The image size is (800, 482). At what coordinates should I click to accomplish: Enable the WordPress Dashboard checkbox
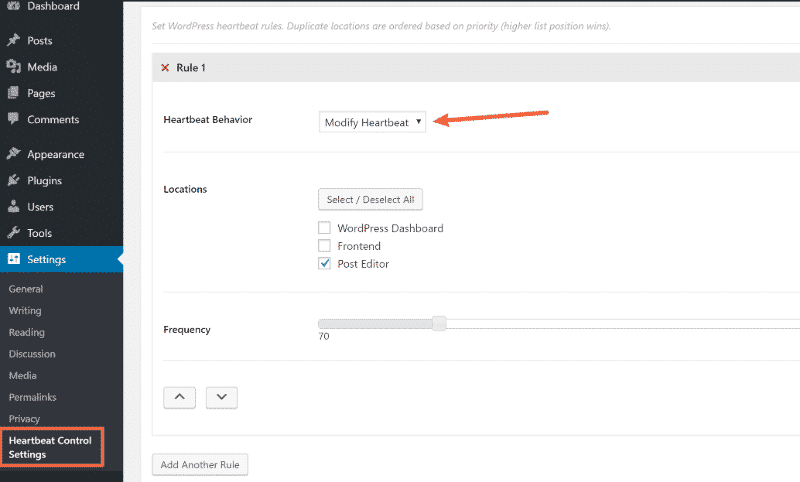point(324,228)
